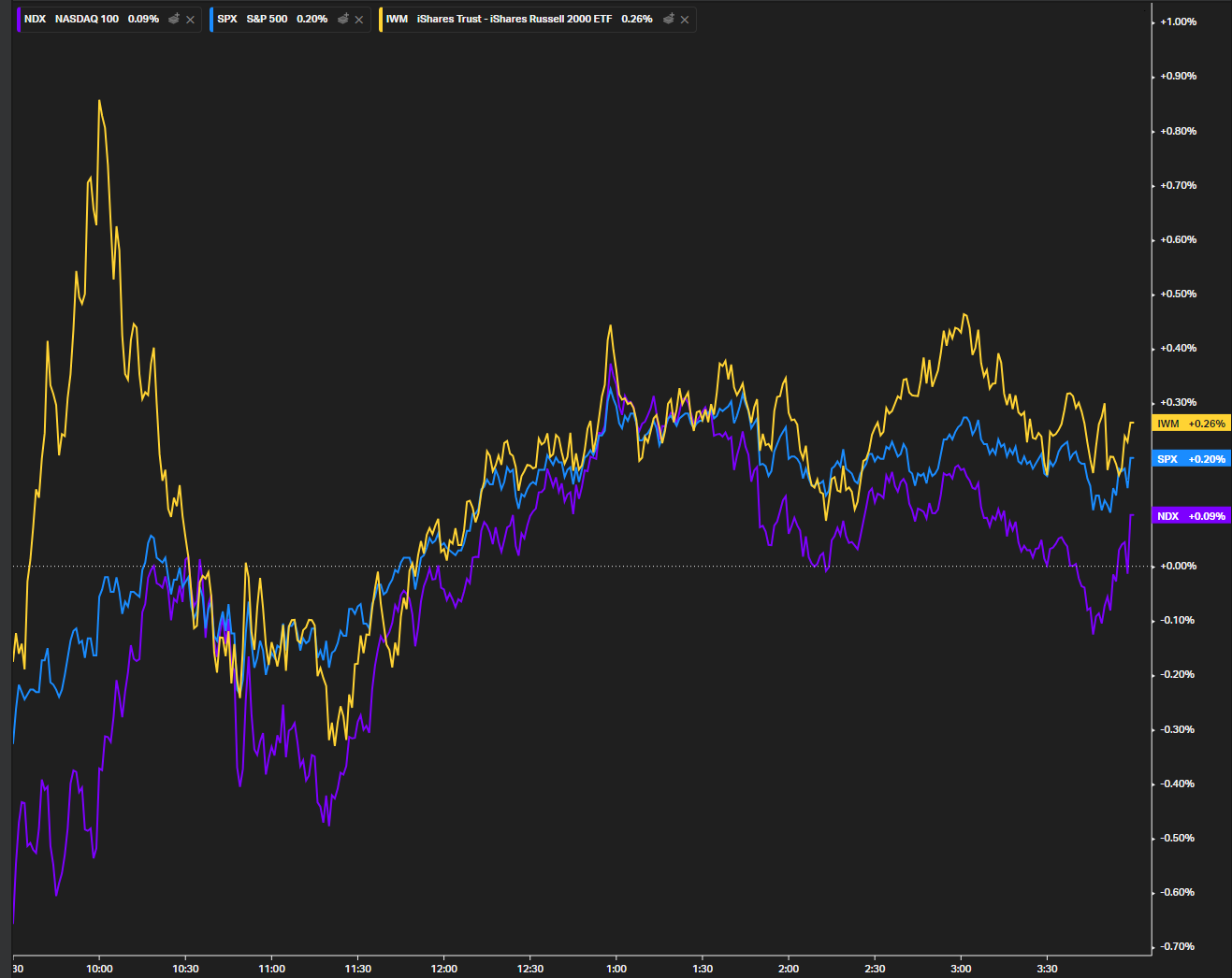This screenshot has height=978, width=1232.
Task: Click the +1.00% price axis label
Action: click(1178, 22)
